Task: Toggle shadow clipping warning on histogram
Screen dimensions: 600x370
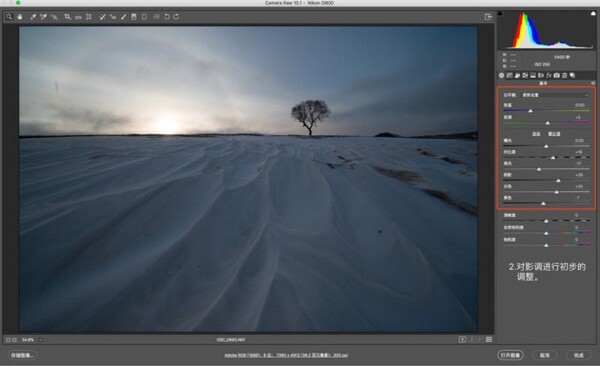Action: (500, 13)
